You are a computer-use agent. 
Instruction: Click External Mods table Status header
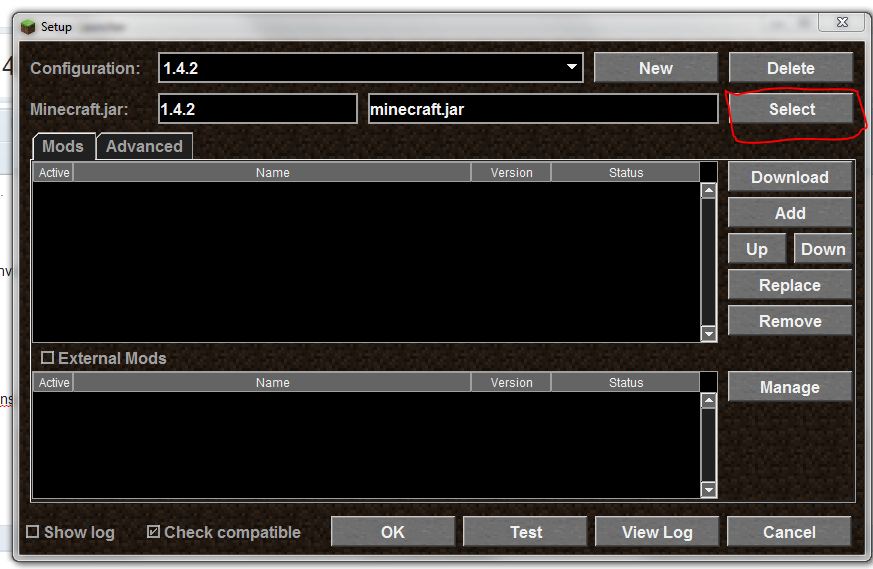[x=625, y=382]
